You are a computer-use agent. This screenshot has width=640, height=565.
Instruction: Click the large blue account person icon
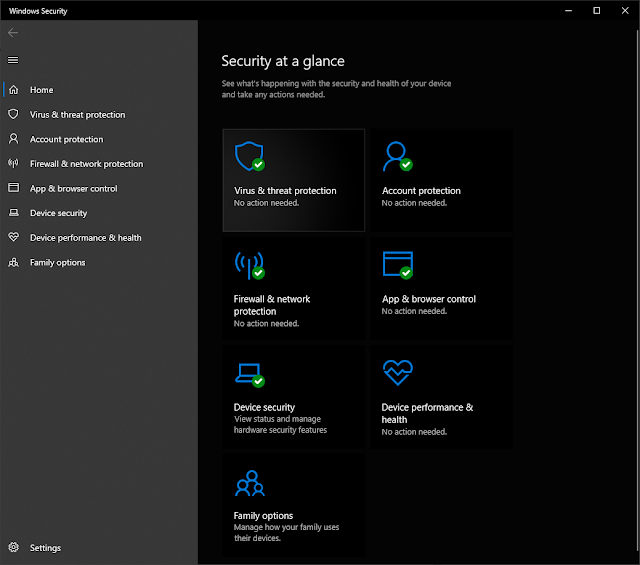396,156
